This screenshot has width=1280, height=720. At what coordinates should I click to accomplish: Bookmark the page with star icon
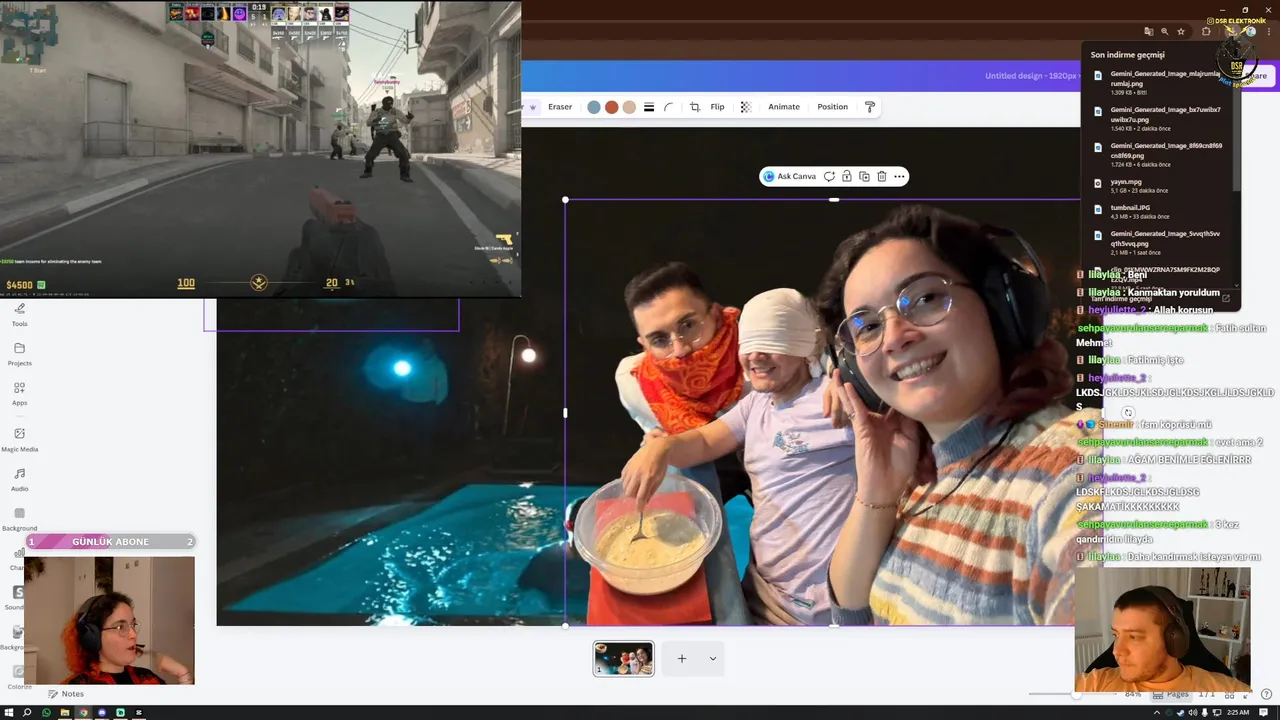[1181, 32]
